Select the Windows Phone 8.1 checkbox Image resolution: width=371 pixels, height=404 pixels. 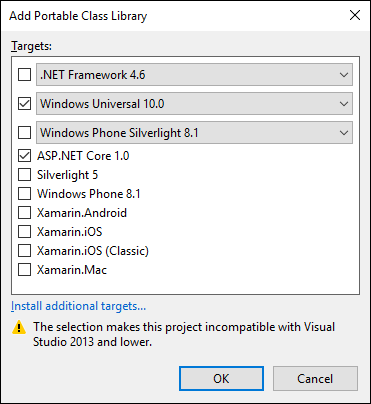pos(24,194)
